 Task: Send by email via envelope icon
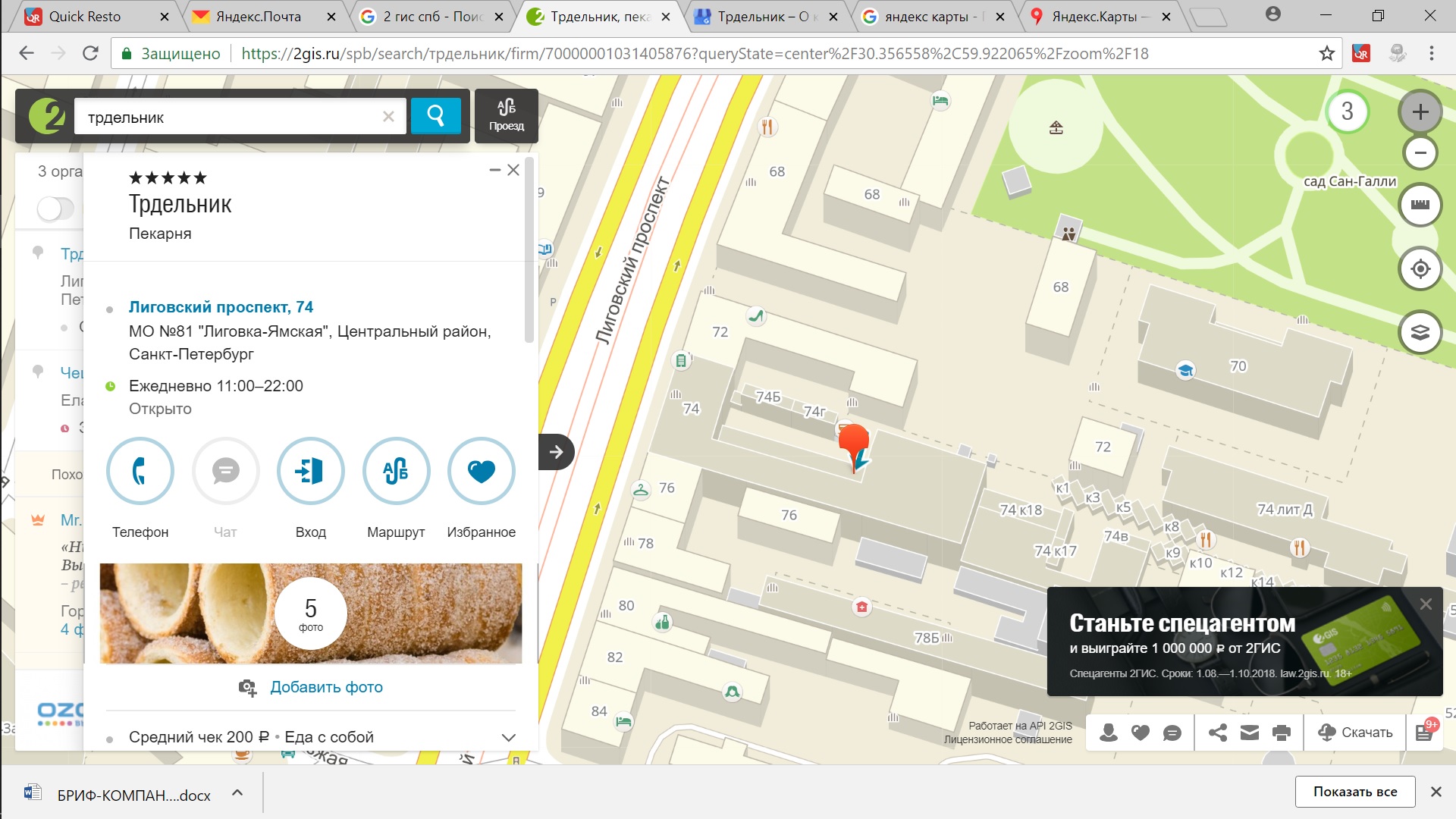click(1250, 733)
